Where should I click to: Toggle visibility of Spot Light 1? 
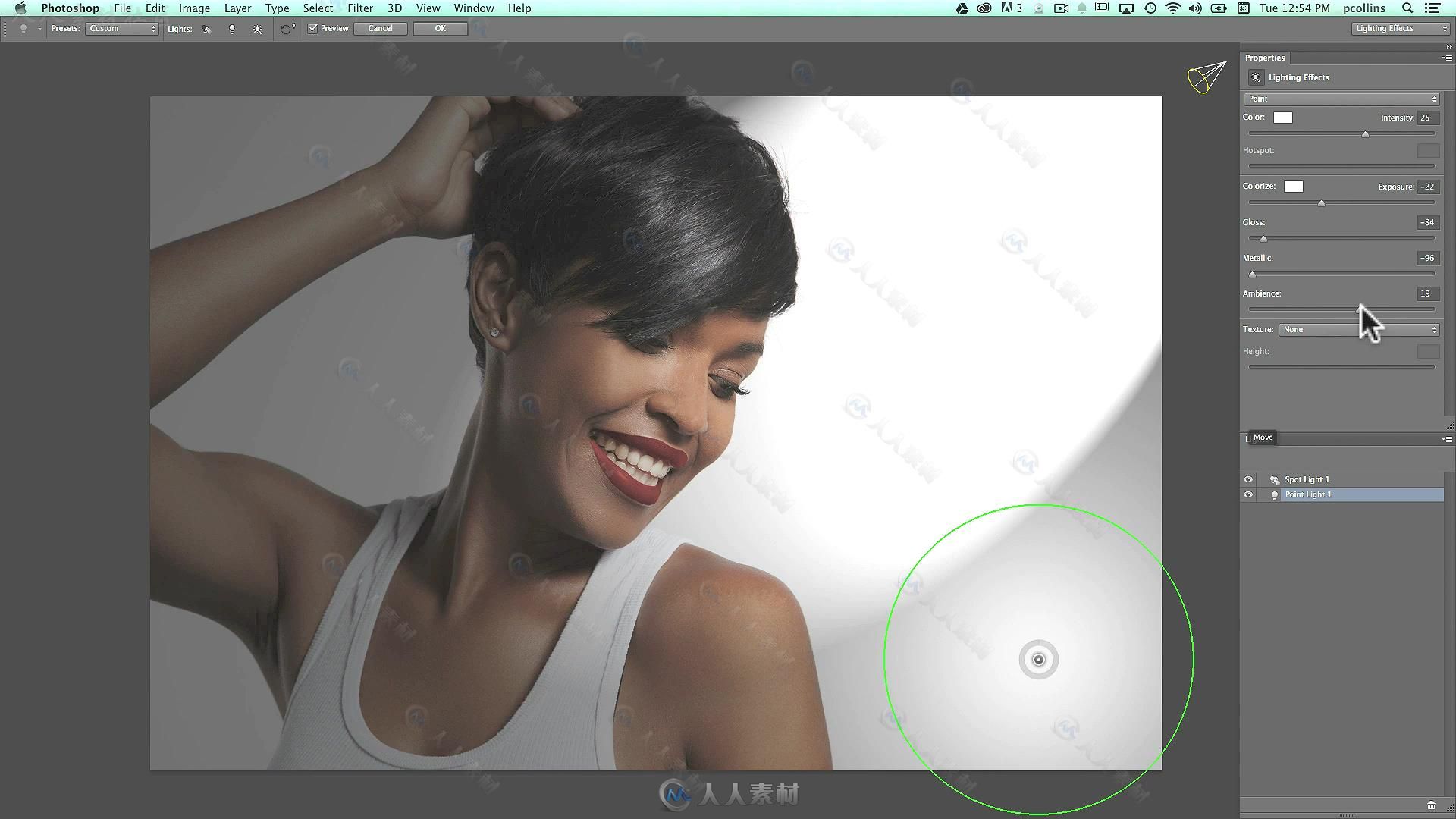tap(1248, 479)
